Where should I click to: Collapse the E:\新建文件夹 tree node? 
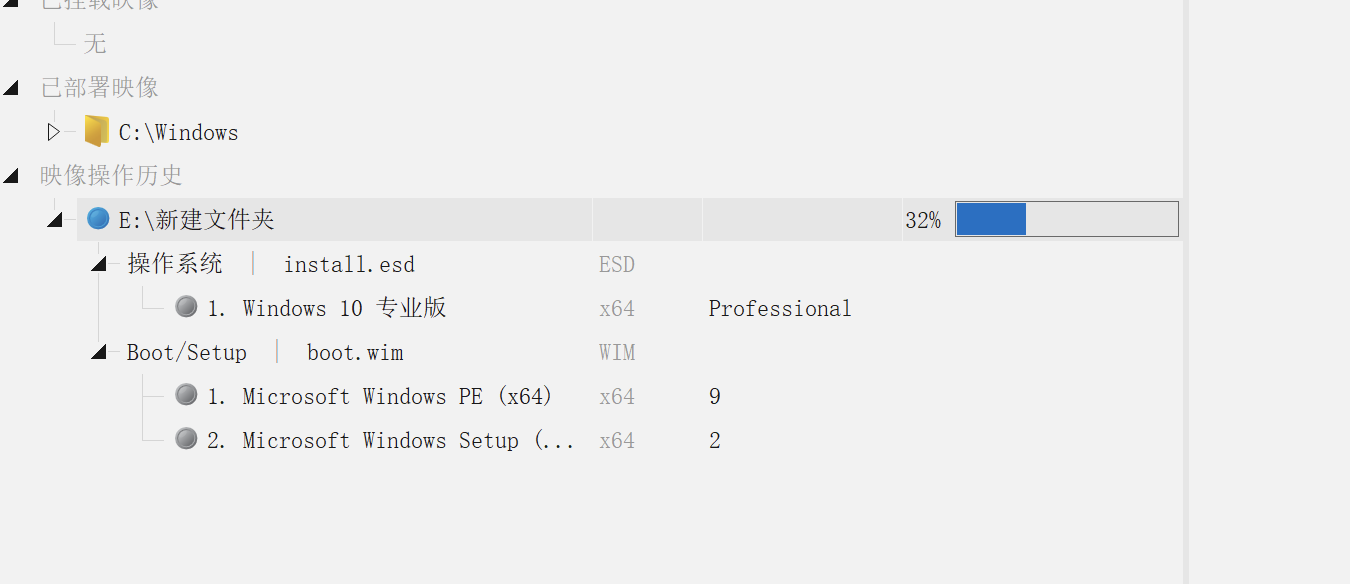(x=55, y=220)
